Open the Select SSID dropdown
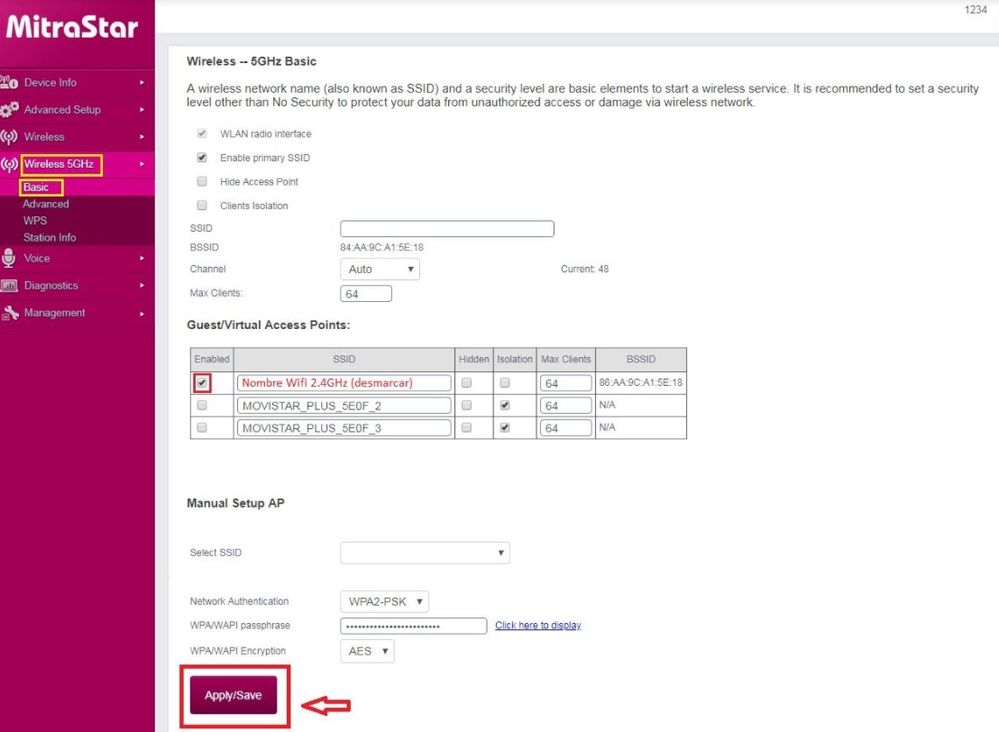 [424, 553]
